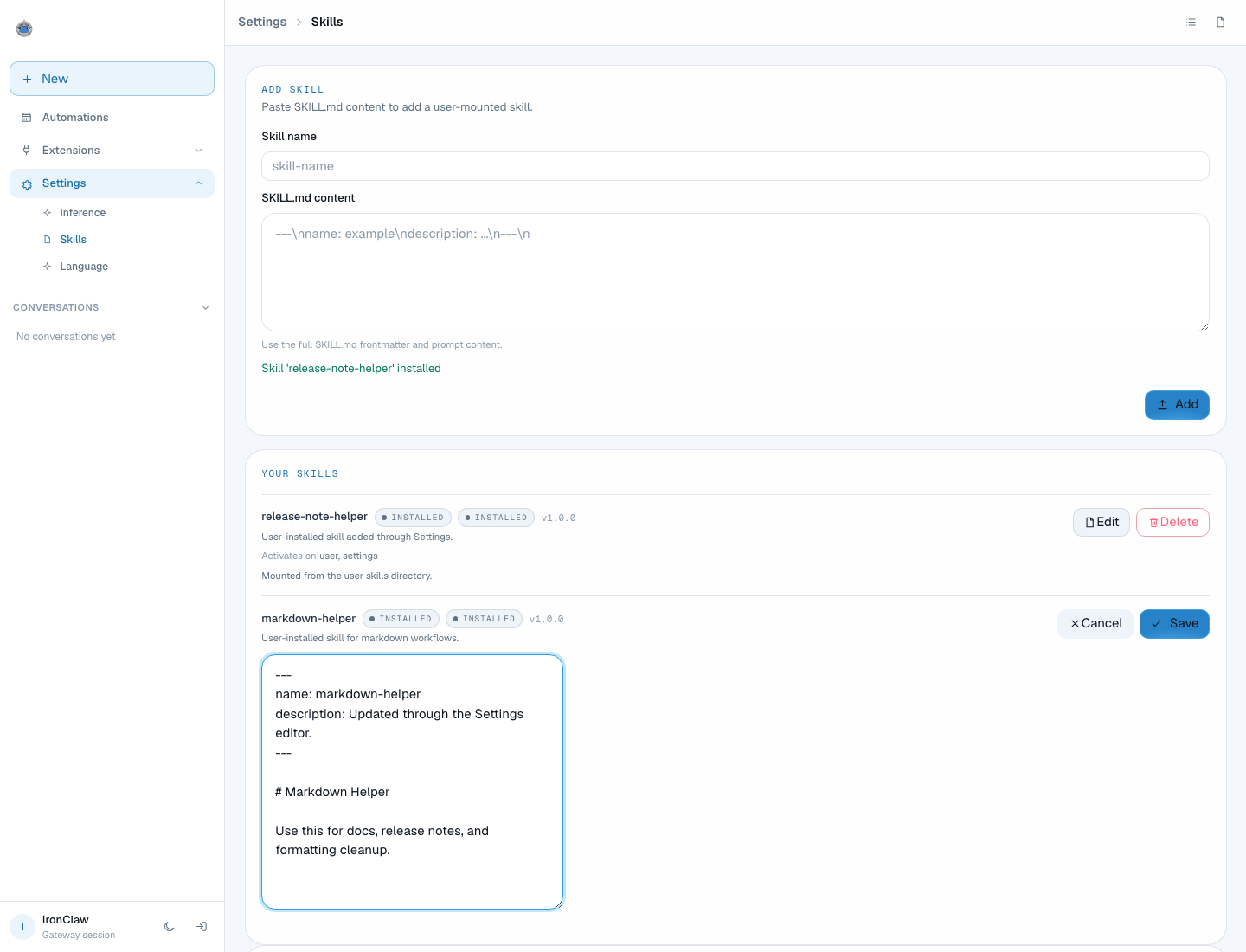Start a new conversation with New button
The width and height of the screenshot is (1246, 952).
pos(112,79)
